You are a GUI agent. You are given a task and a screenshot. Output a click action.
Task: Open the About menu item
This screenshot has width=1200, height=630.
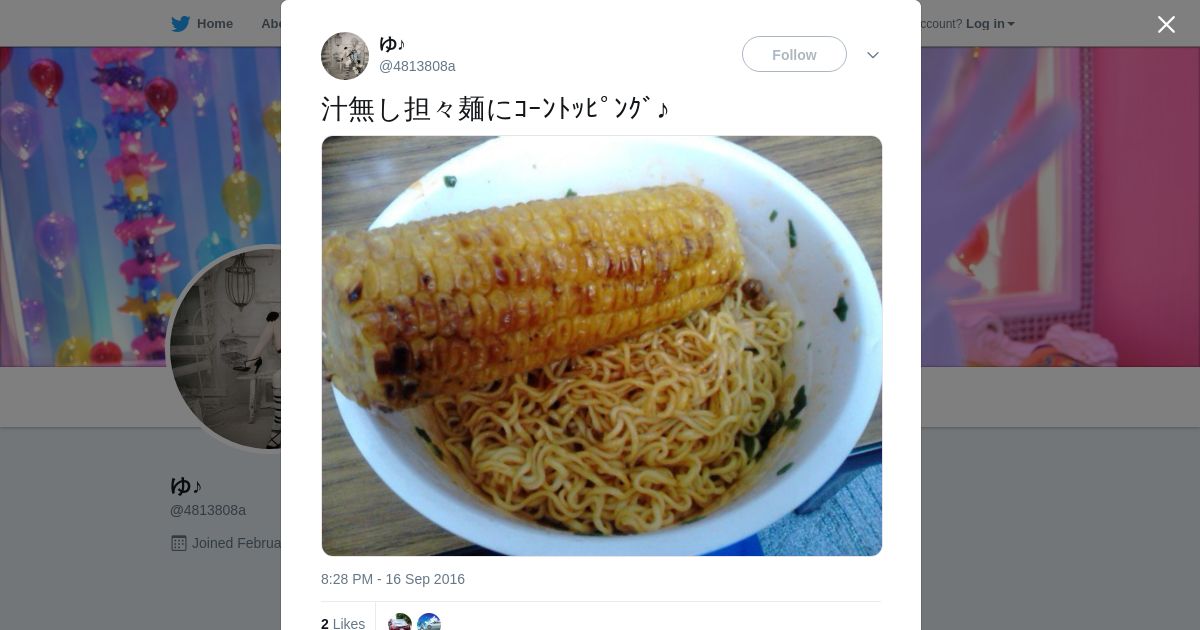271,24
